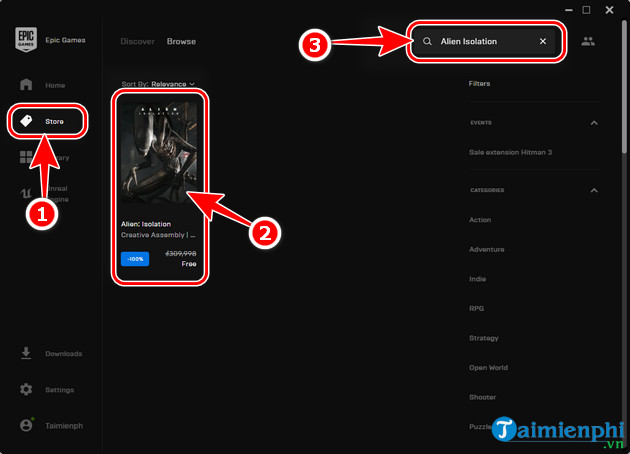Screen dimensions: 630x454
Task: Minimize the Epic Games window
Action: coord(569,10)
